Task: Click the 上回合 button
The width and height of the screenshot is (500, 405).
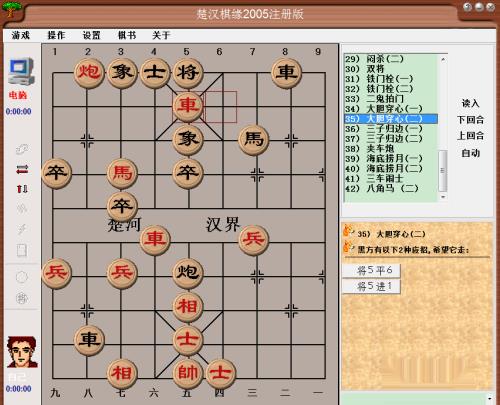Action: click(470, 136)
